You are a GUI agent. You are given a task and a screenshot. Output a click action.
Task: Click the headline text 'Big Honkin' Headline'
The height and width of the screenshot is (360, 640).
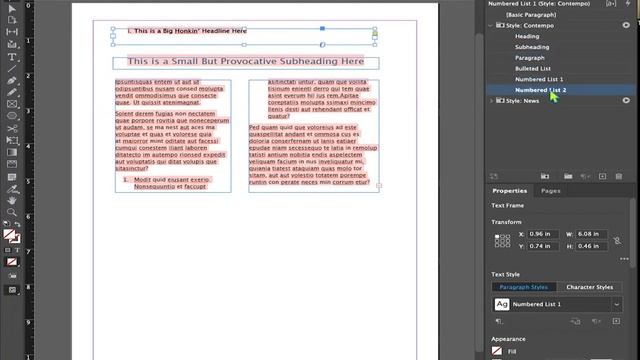click(x=191, y=31)
